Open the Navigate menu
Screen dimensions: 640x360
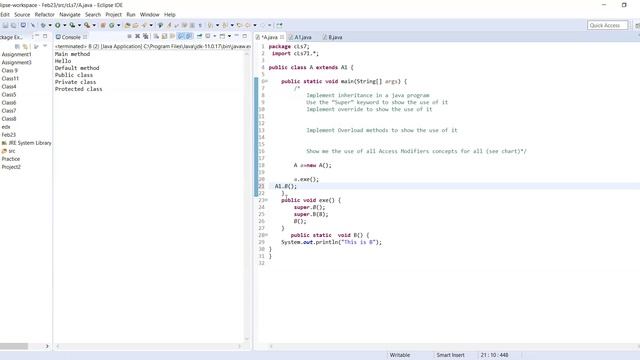[70, 14]
